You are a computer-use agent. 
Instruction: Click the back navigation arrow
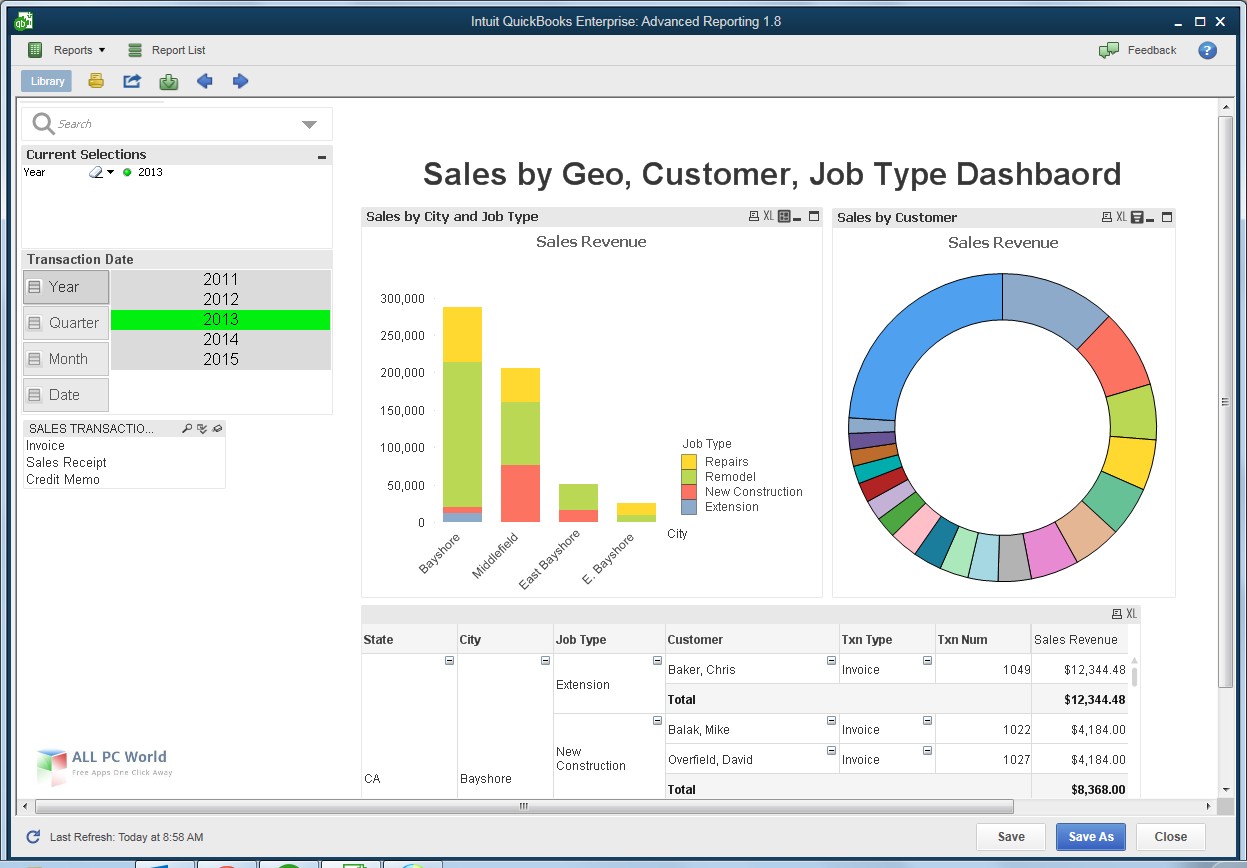[204, 81]
